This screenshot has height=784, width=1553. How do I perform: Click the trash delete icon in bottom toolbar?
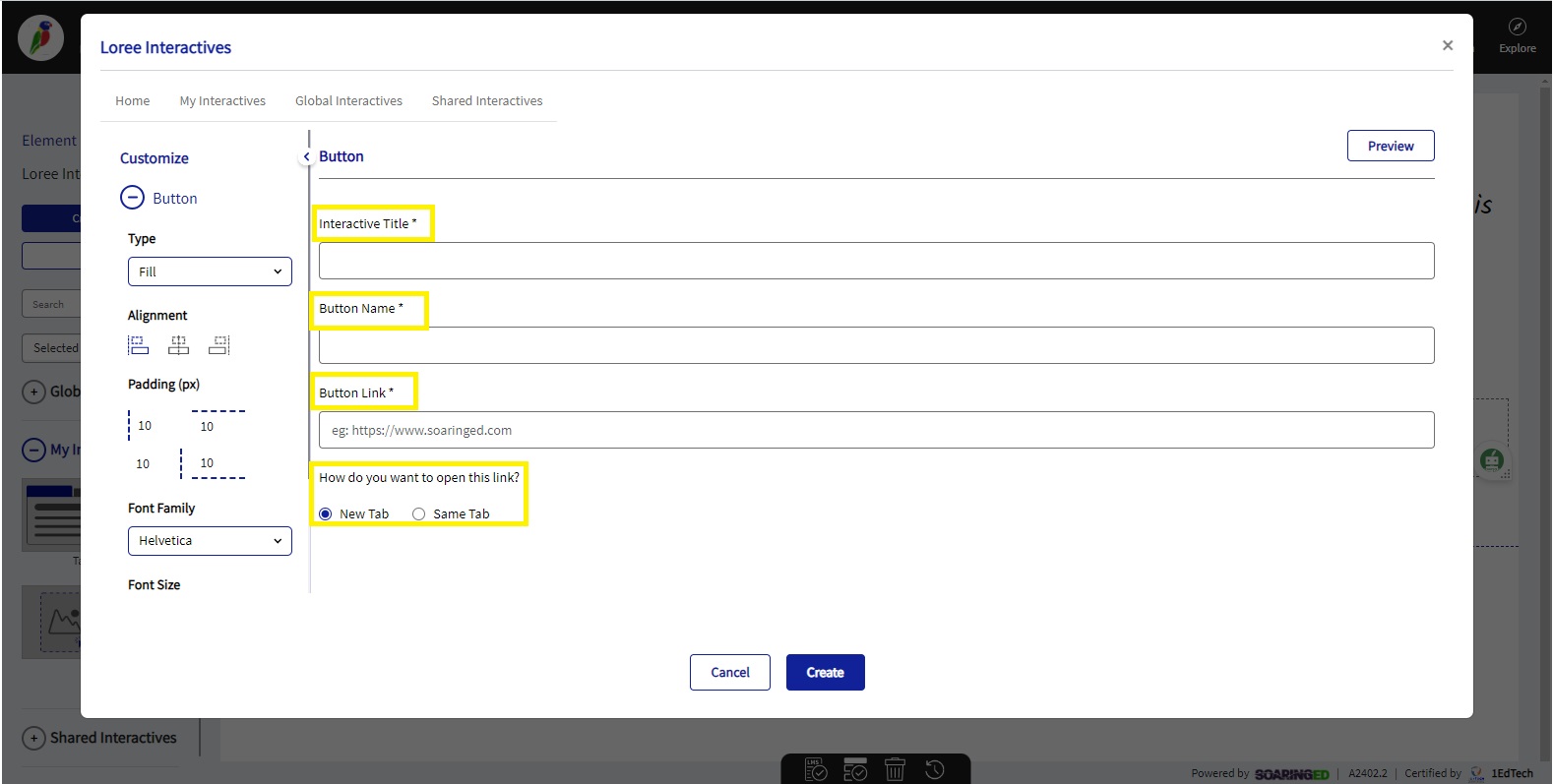pyautogui.click(x=895, y=770)
